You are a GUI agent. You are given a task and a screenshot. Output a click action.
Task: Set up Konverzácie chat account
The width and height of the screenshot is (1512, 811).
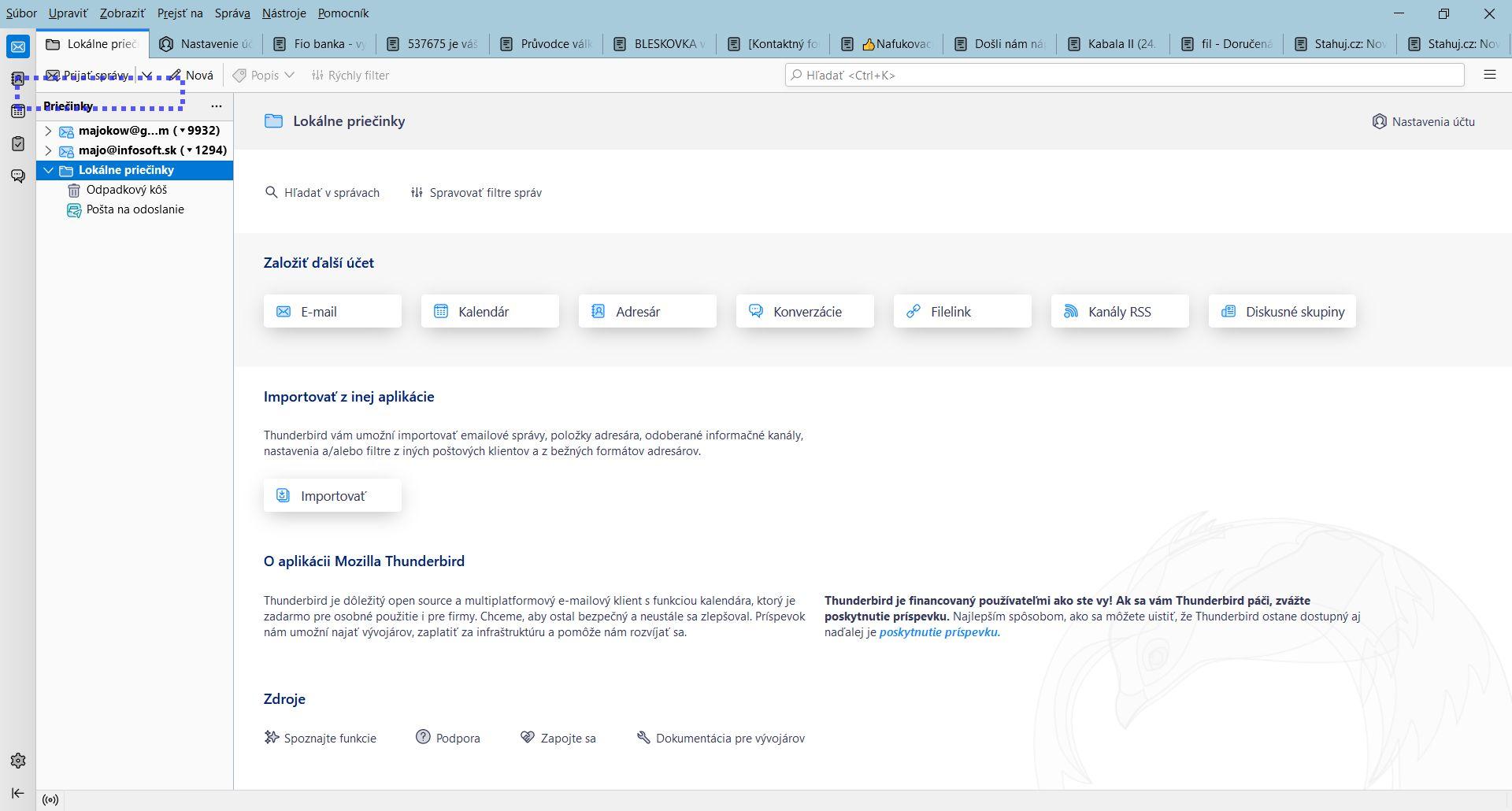[805, 312]
